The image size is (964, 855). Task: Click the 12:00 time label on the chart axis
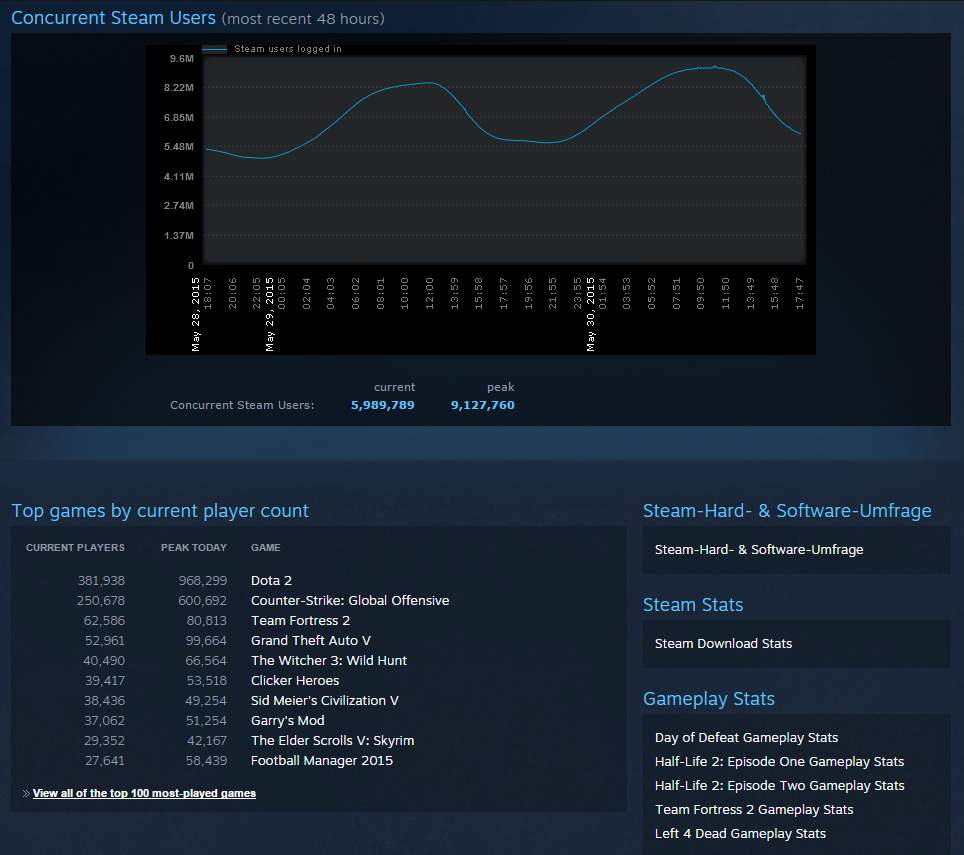(430, 293)
